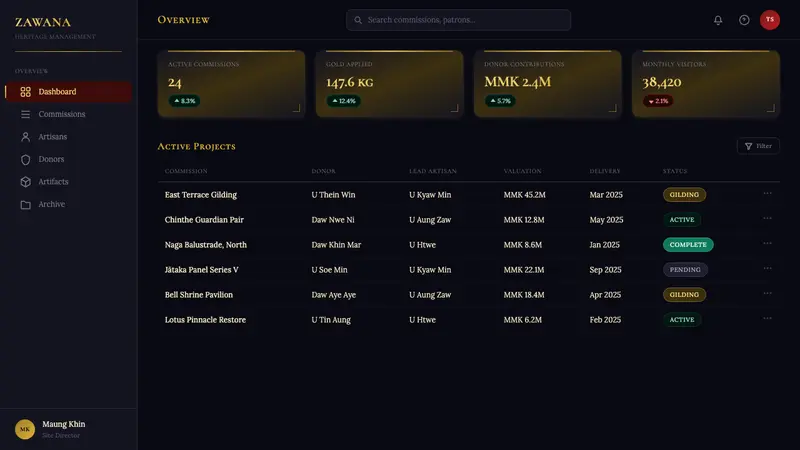Click Active status of Chinthe Guardian Pair
Screen dimensions: 800x450
pyautogui.click(x=682, y=219)
